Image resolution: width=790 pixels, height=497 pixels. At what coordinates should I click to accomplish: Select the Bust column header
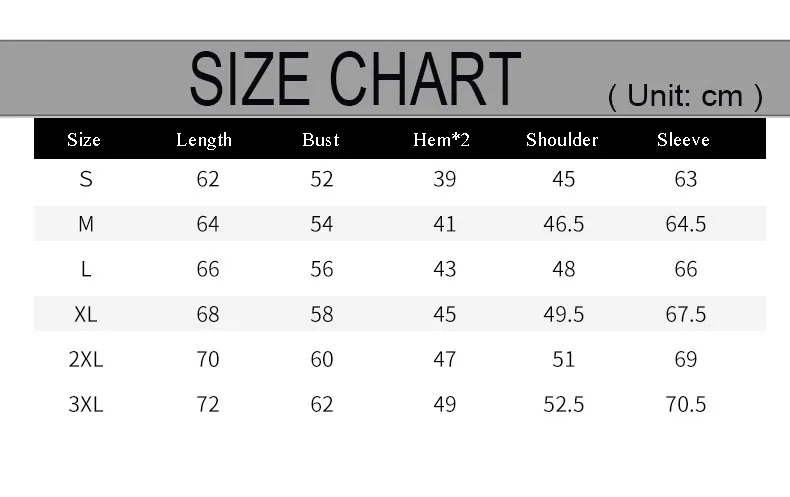pyautogui.click(x=321, y=140)
